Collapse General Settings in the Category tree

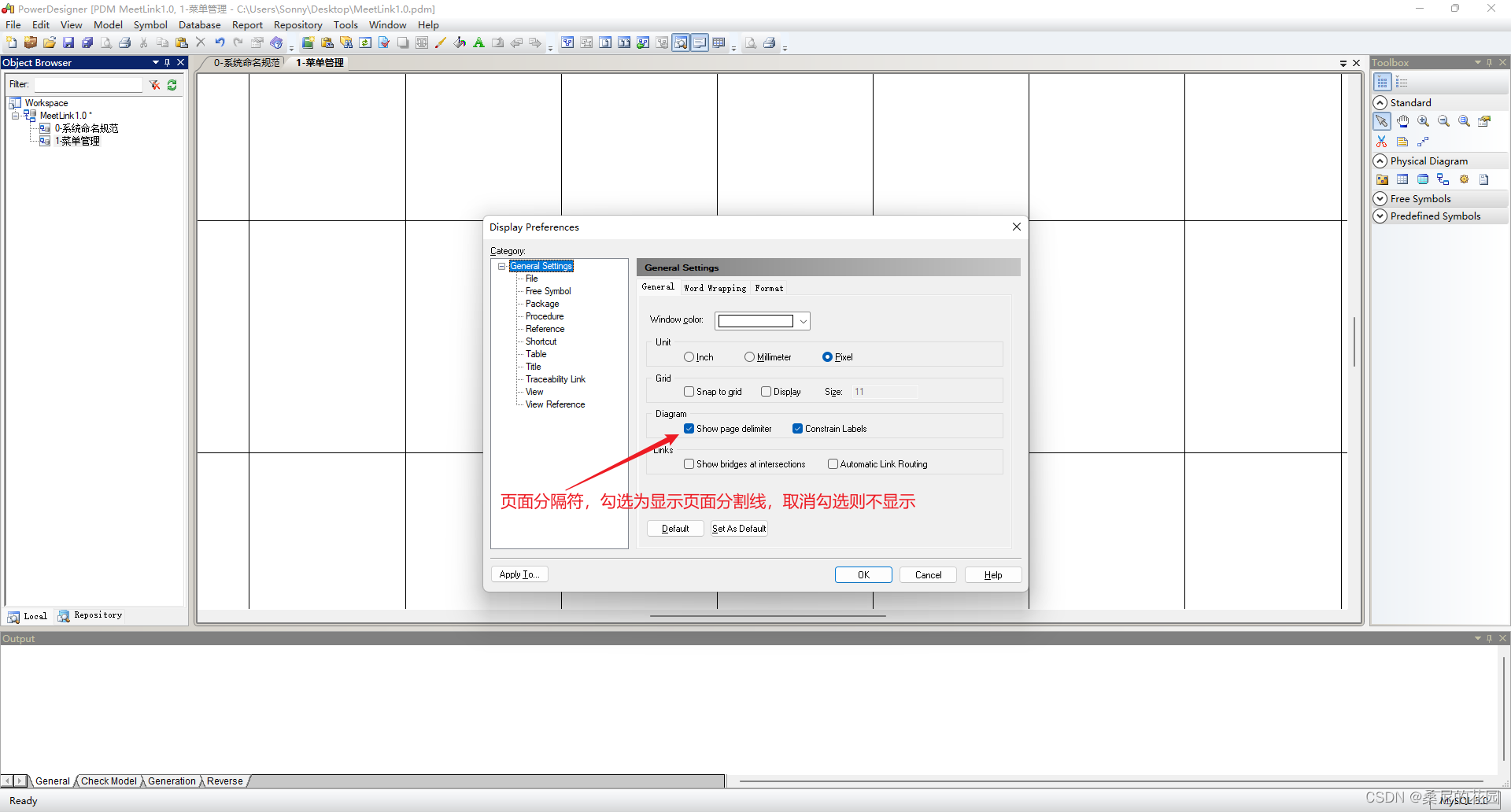501,266
